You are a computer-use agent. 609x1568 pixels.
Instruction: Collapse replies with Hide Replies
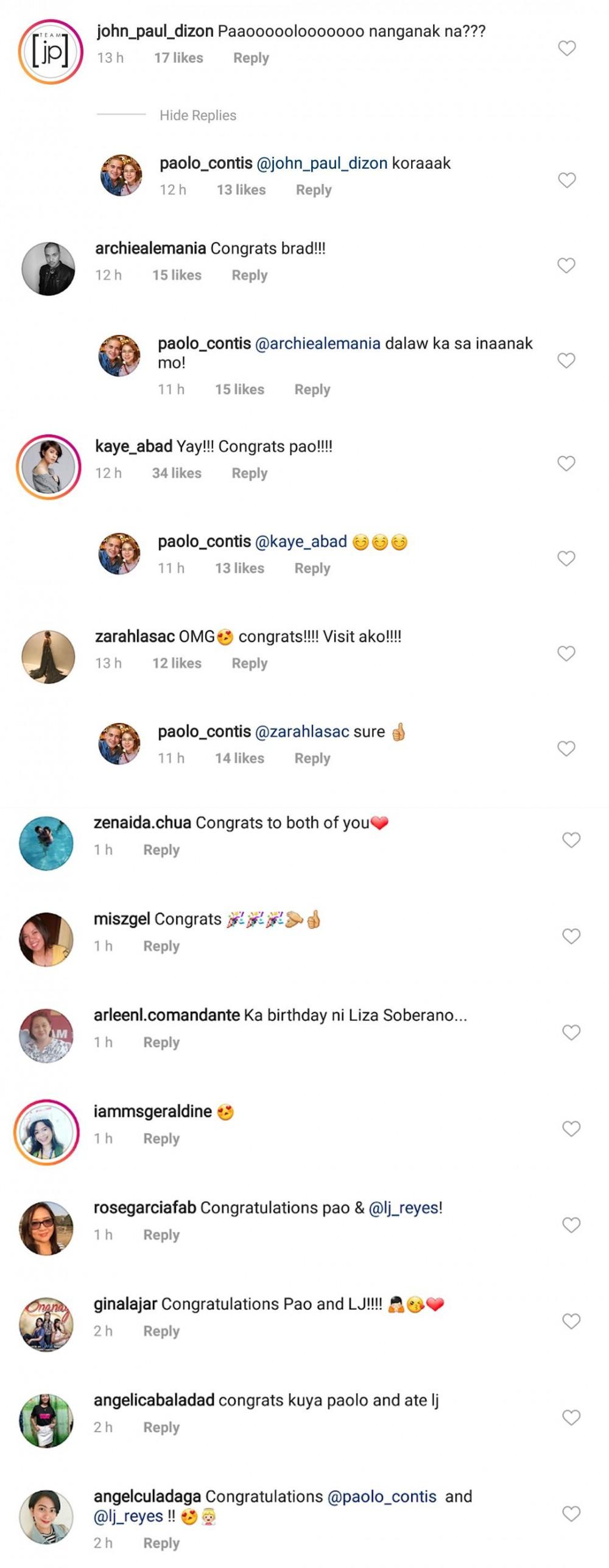[x=197, y=115]
